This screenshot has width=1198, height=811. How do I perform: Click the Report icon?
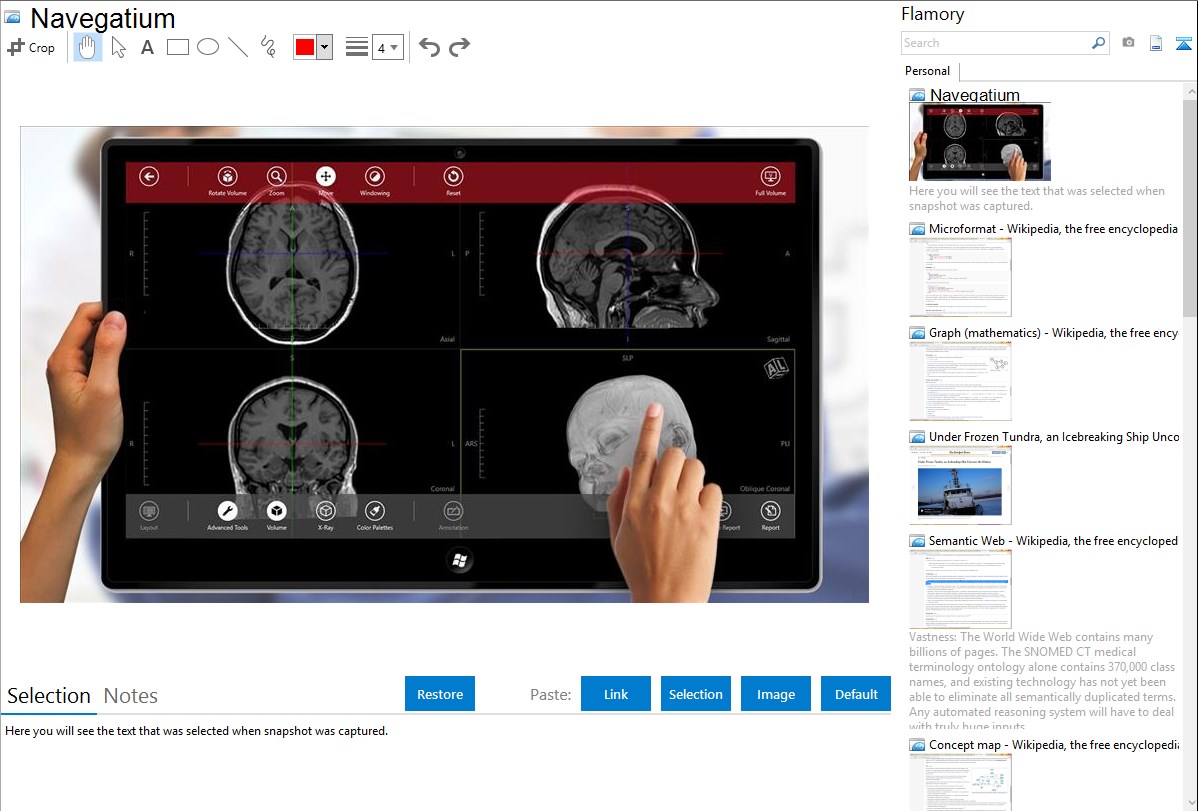coord(770,511)
